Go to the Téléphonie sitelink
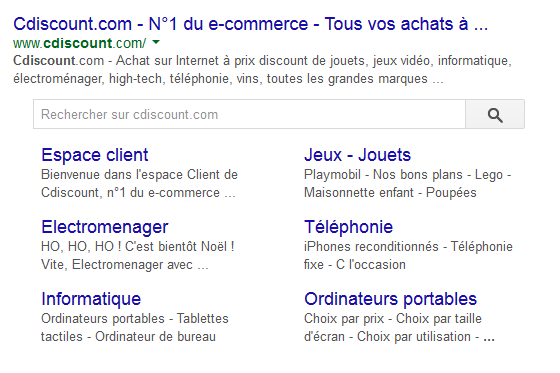This screenshot has width=560, height=373. coord(349,227)
